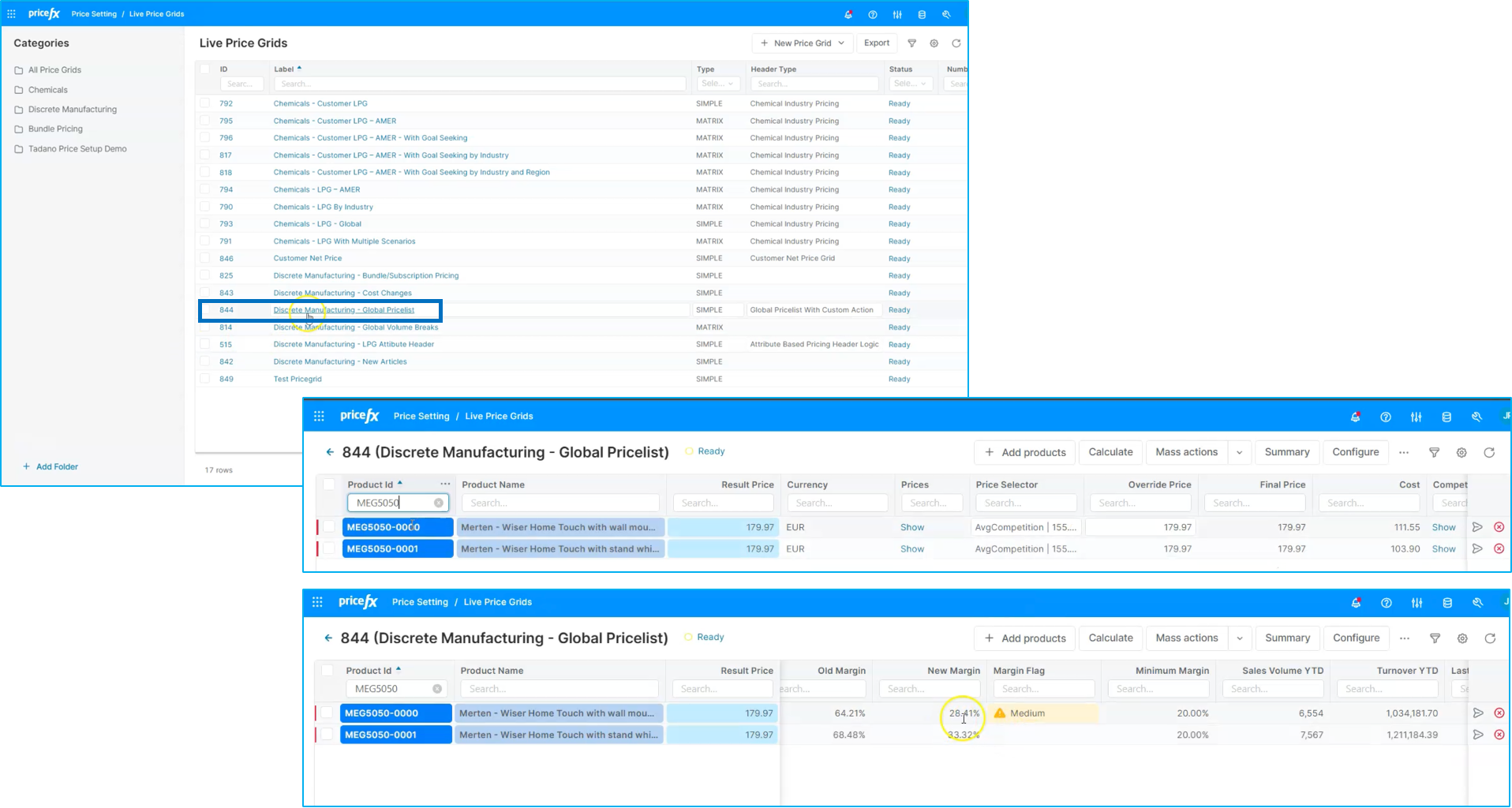Click send arrow for MEG5050-0001 in bottom window
This screenshot has width=1512, height=808.
pos(1478,735)
